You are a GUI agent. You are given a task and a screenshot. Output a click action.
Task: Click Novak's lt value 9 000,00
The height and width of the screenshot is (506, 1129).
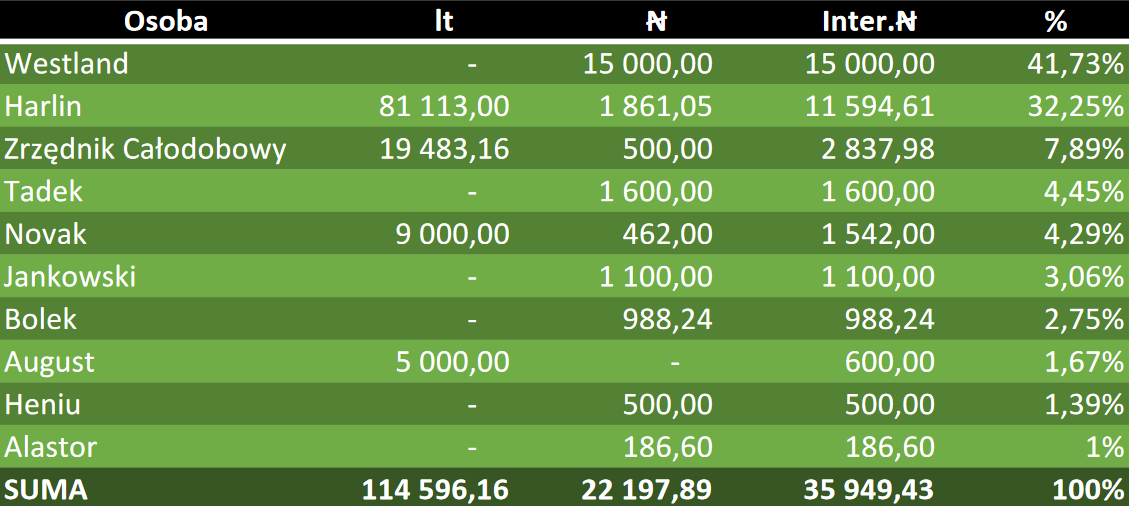point(456,234)
